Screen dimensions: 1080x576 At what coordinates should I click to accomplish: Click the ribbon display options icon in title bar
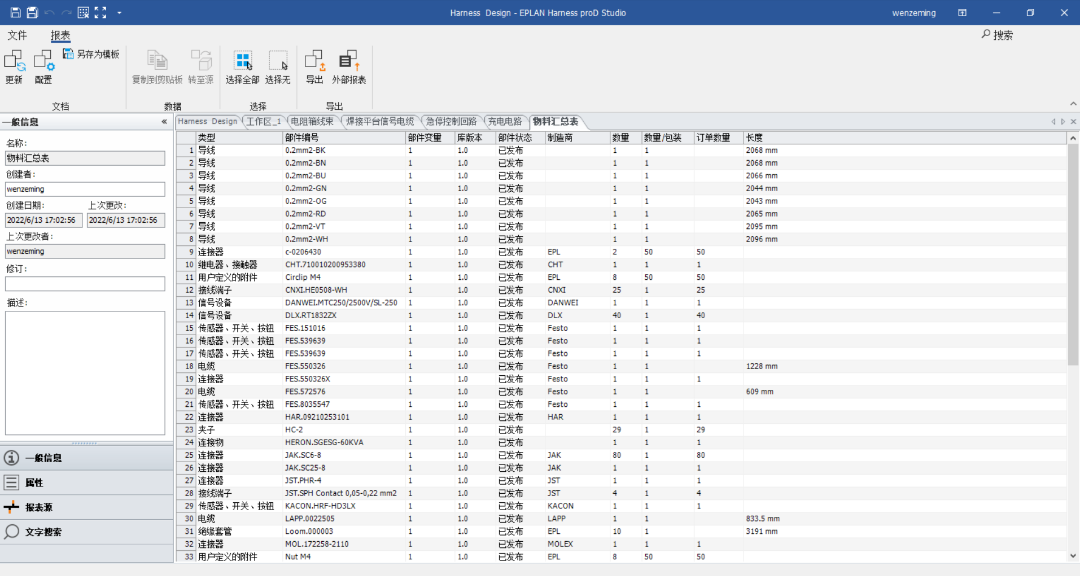point(962,12)
